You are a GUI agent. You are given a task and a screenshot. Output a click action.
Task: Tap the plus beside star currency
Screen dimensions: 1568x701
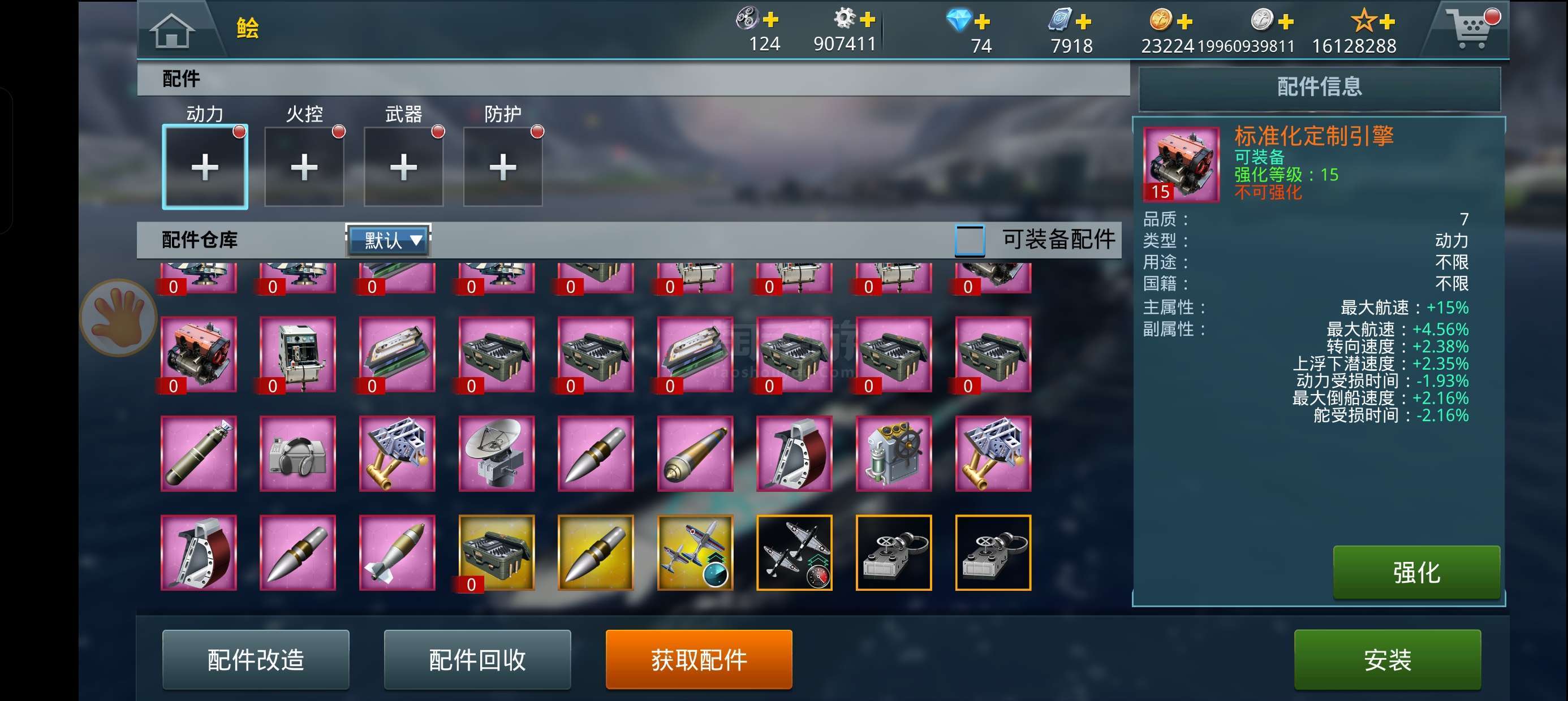tap(1386, 22)
